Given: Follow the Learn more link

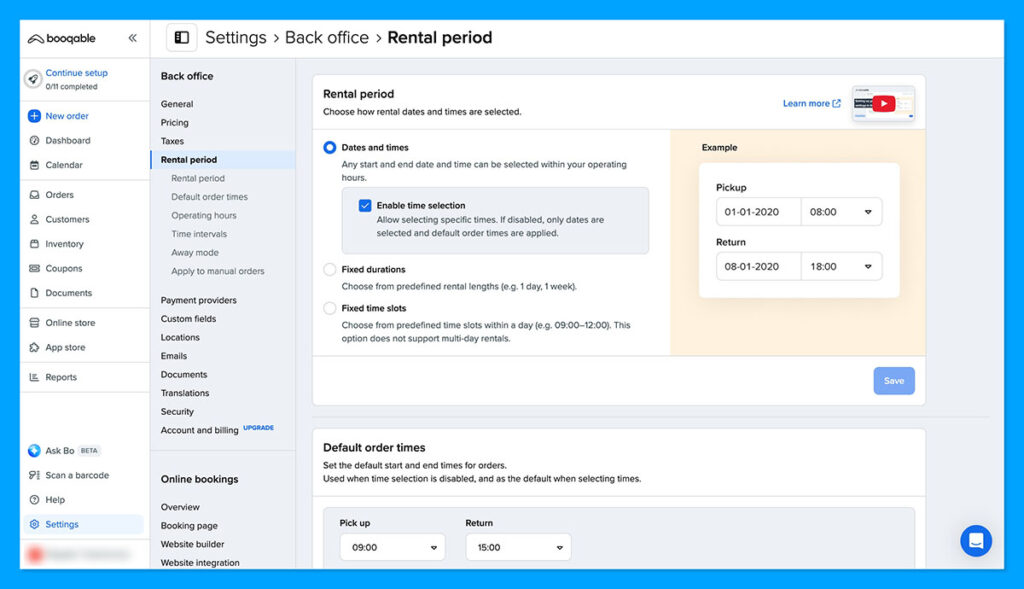Looking at the screenshot, I should point(806,103).
